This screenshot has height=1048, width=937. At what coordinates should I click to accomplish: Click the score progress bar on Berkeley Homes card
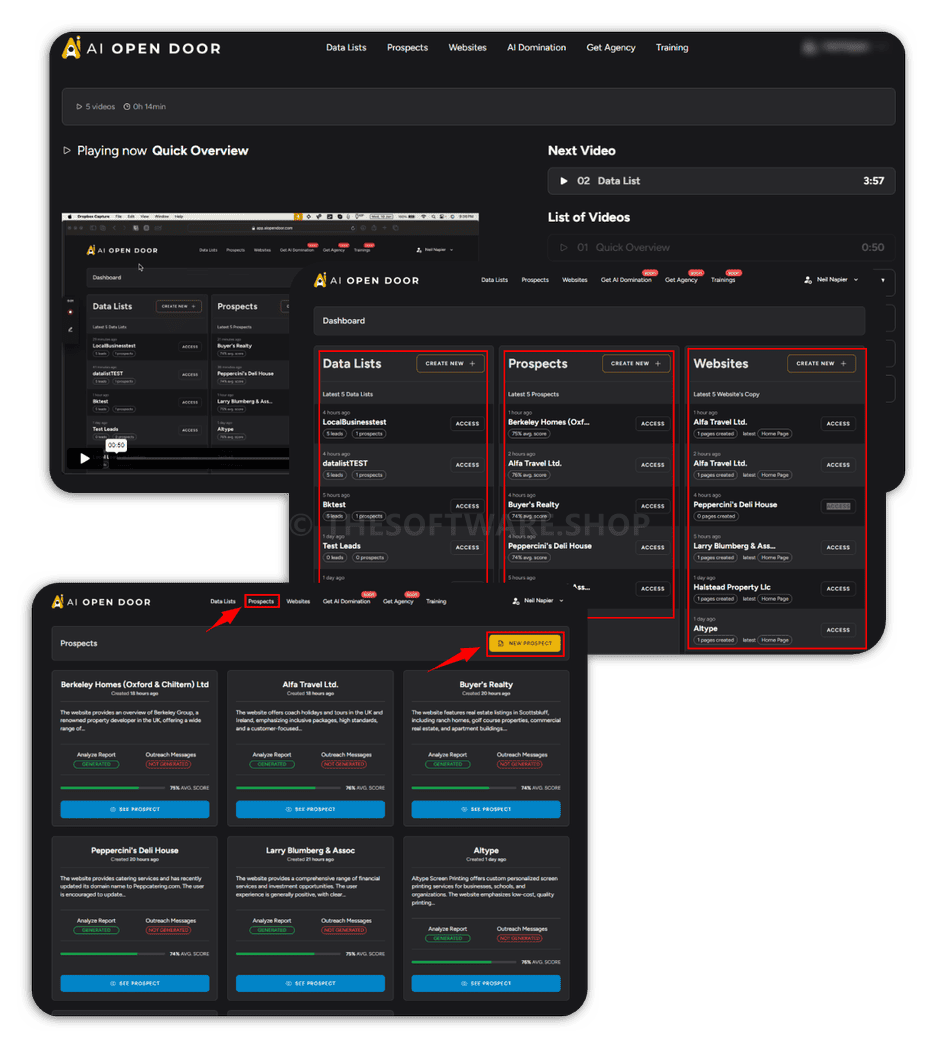tap(112, 788)
